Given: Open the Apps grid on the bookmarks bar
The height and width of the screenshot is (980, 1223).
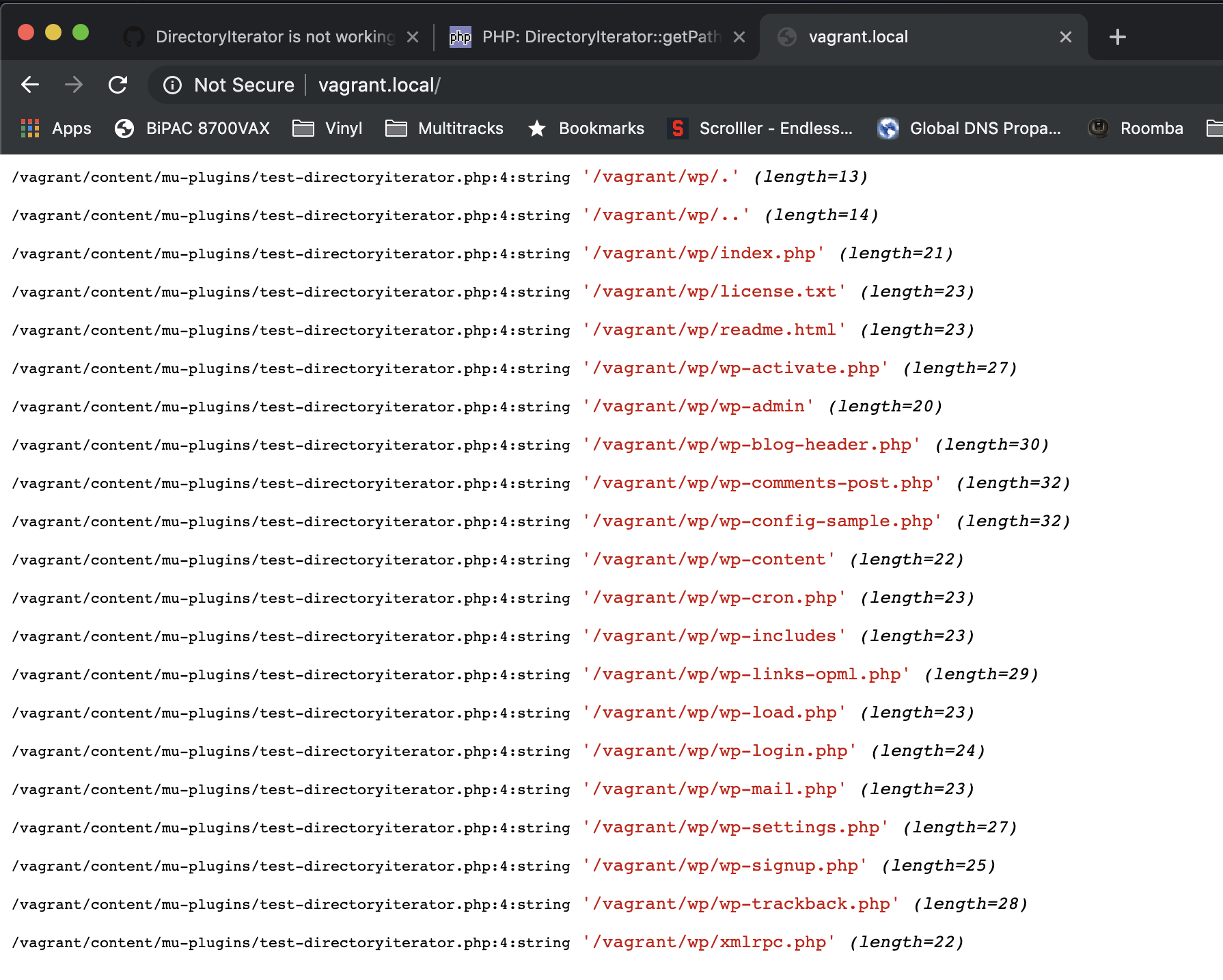Looking at the screenshot, I should [30, 128].
